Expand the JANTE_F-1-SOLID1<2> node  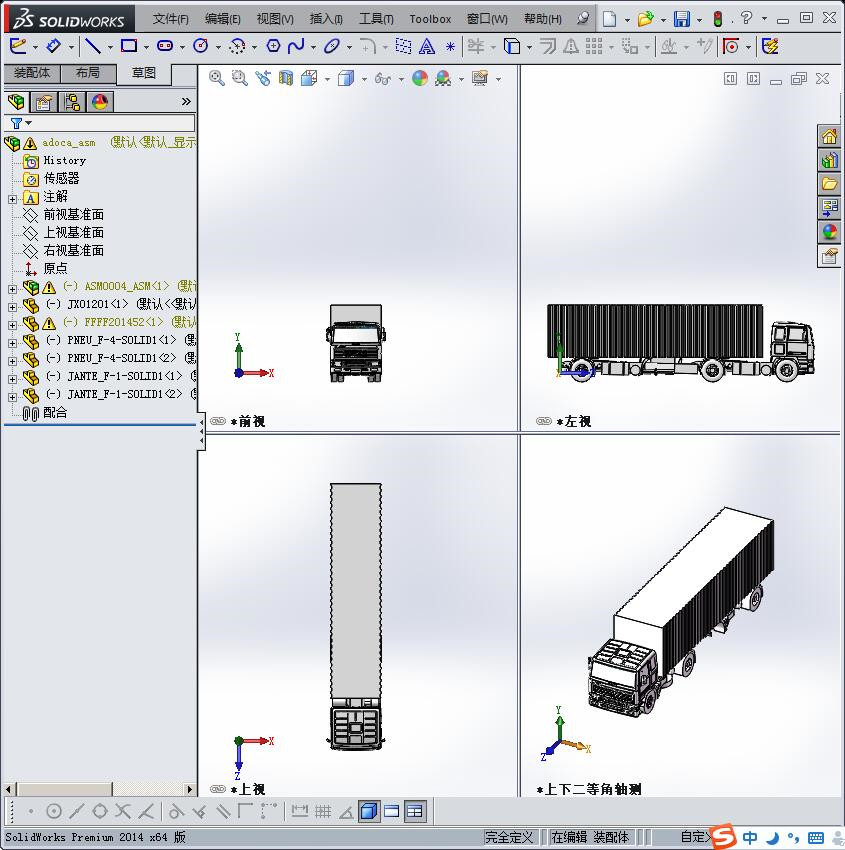12,397
